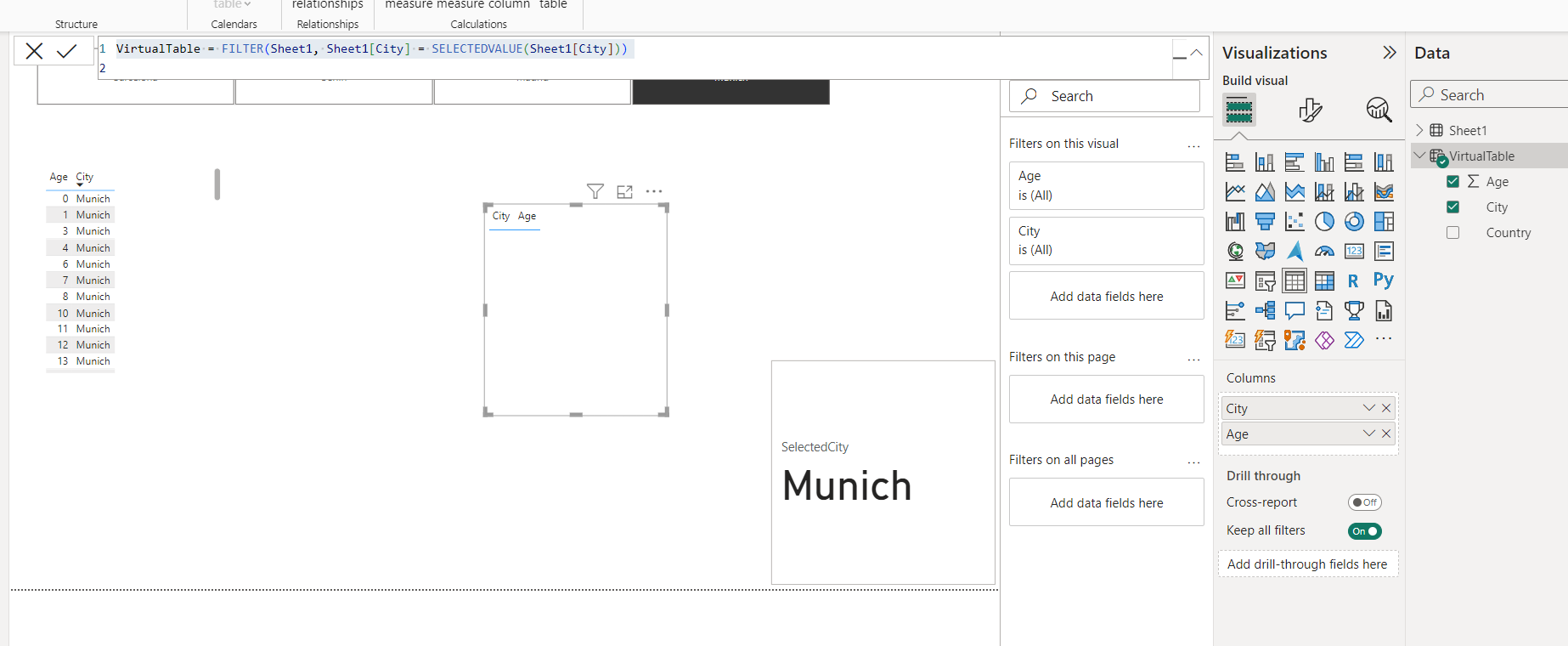Uncheck the City field checkbox
Screen dimensions: 1568x646
coord(1452,207)
